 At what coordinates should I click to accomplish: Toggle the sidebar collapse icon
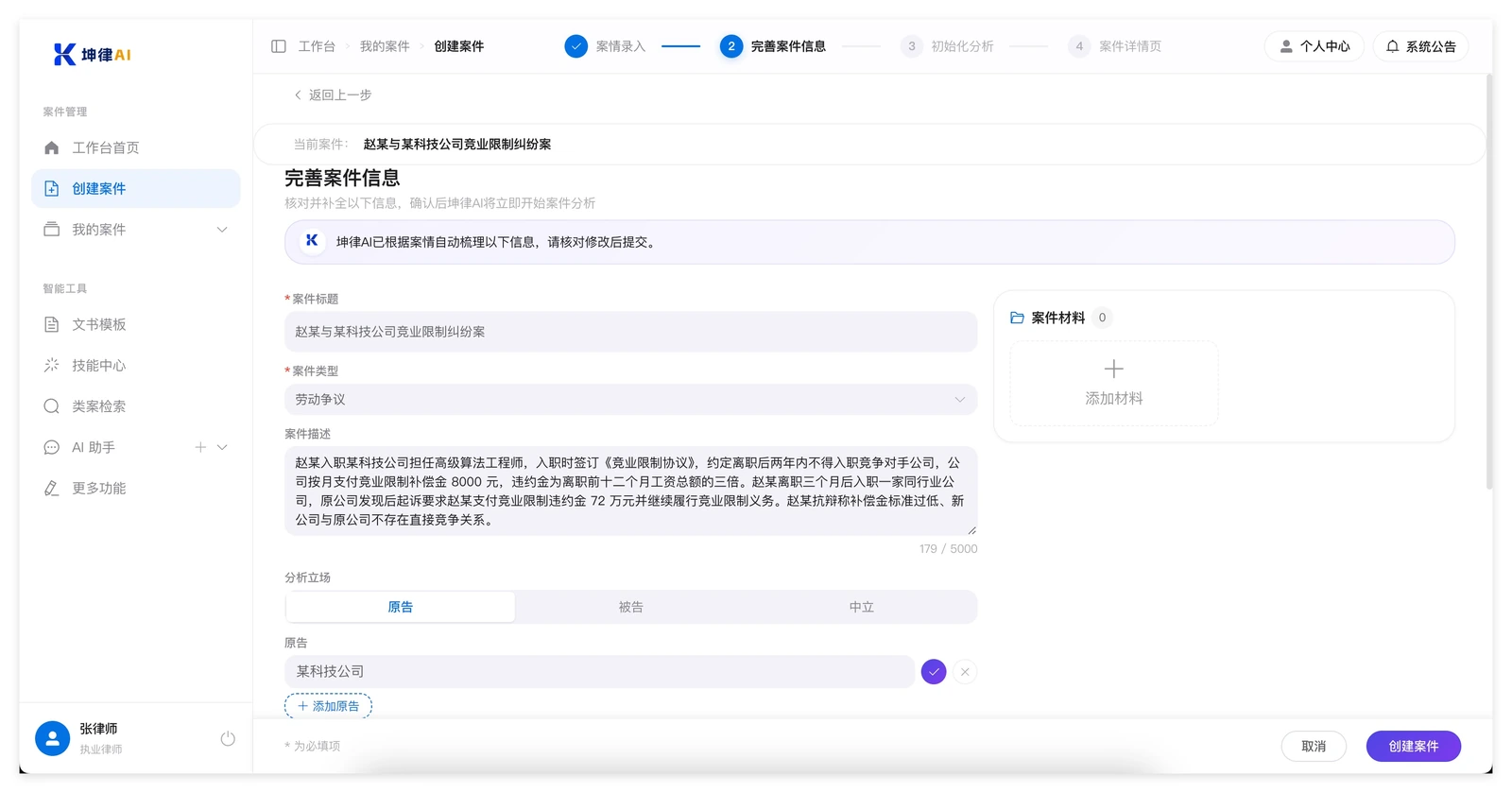tap(279, 46)
